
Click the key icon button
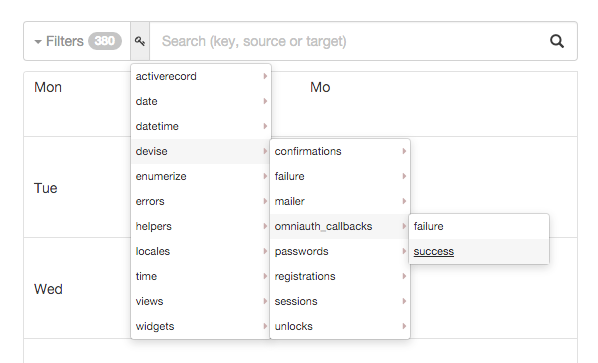140,41
